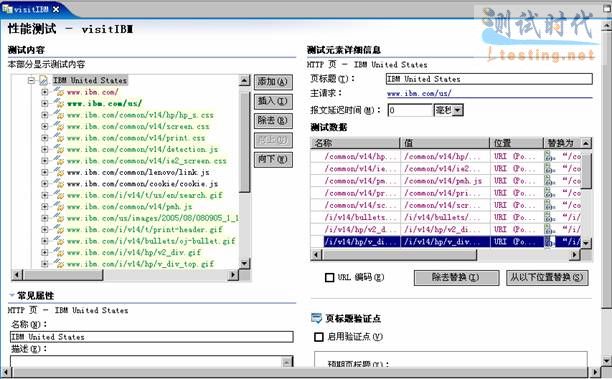Click the request icon beside www.ibm.com/us/
Image resolution: width=612 pixels, height=379 pixels.
(59, 103)
